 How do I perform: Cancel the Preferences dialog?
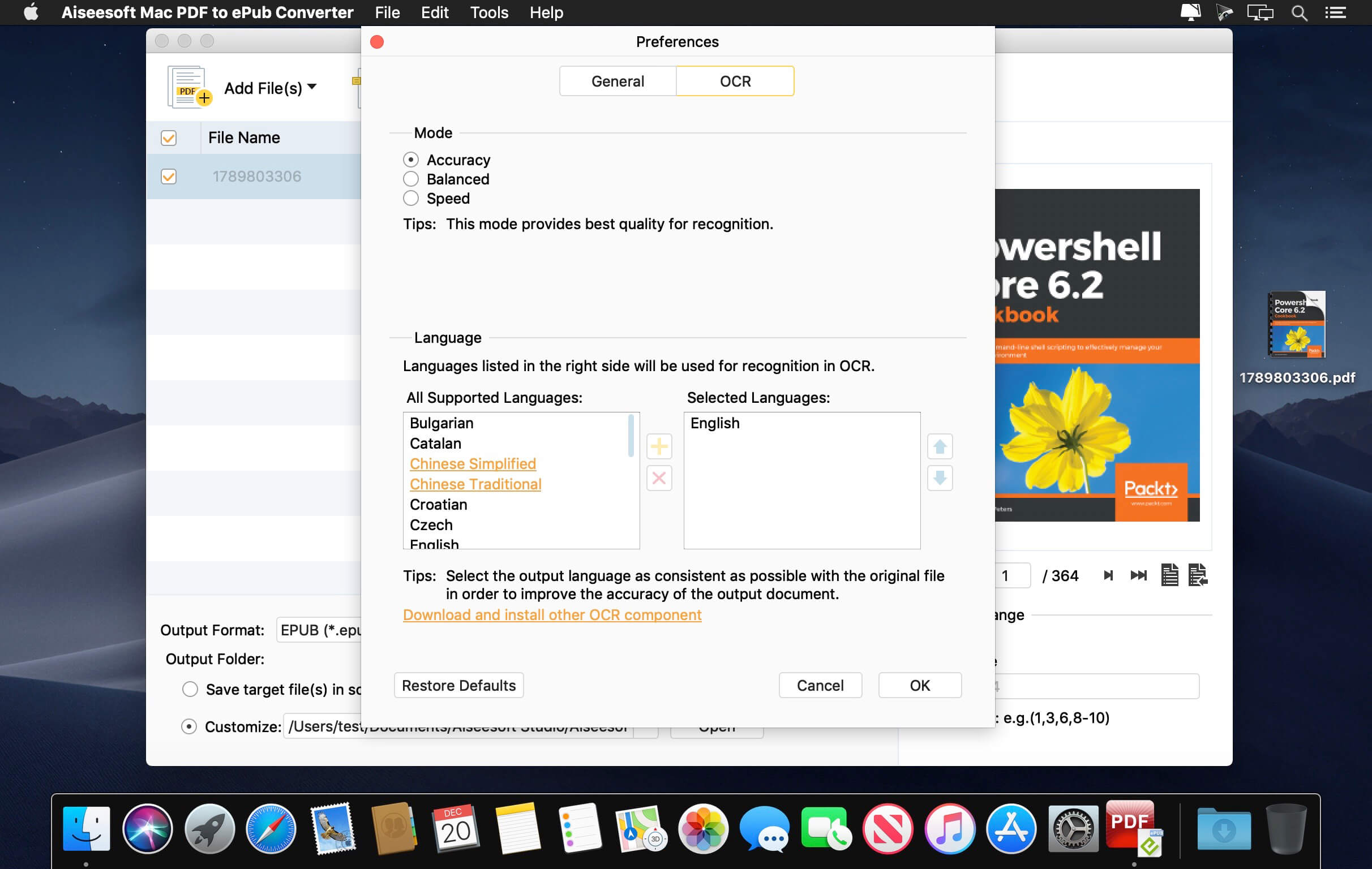tap(820, 685)
